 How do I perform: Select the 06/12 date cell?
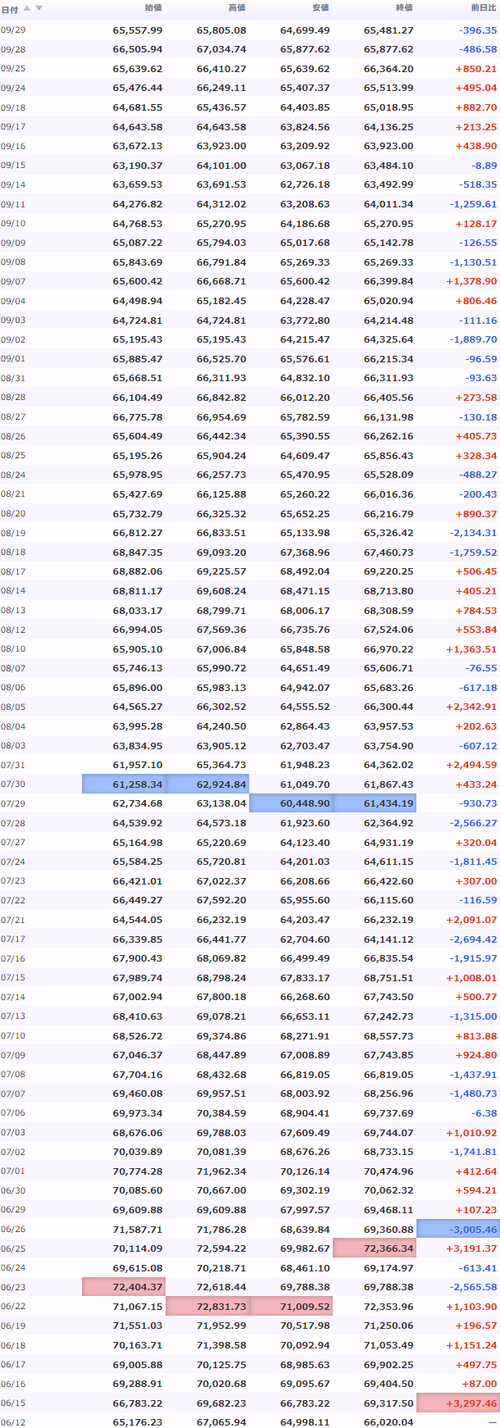coord(13,1422)
